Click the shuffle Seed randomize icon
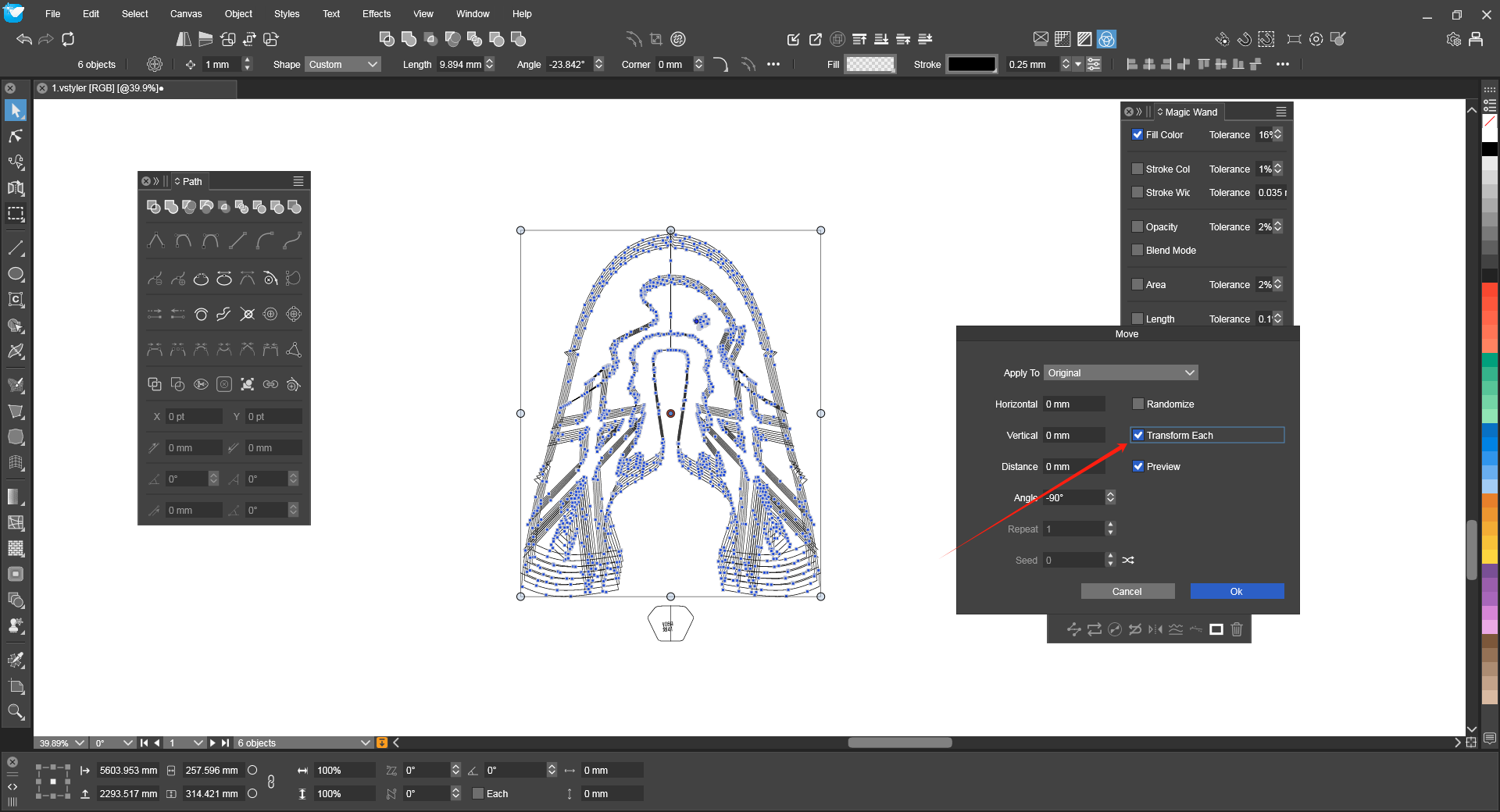The image size is (1500, 812). pos(1128,560)
